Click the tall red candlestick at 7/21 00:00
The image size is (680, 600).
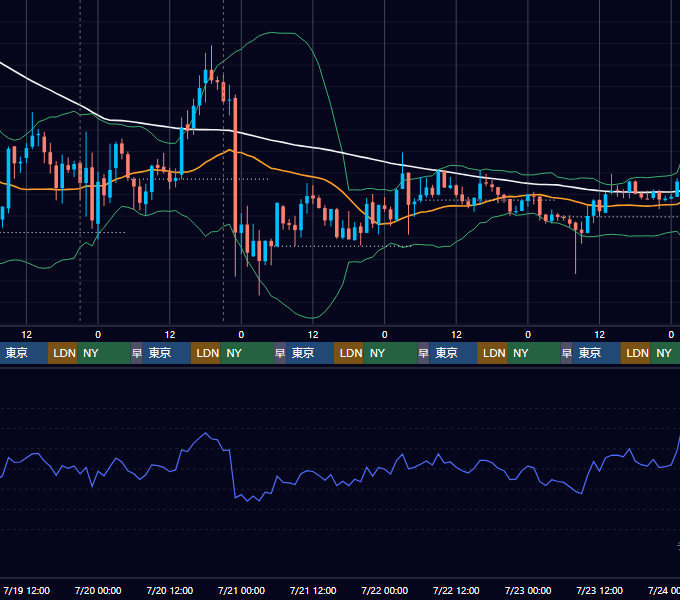235,165
